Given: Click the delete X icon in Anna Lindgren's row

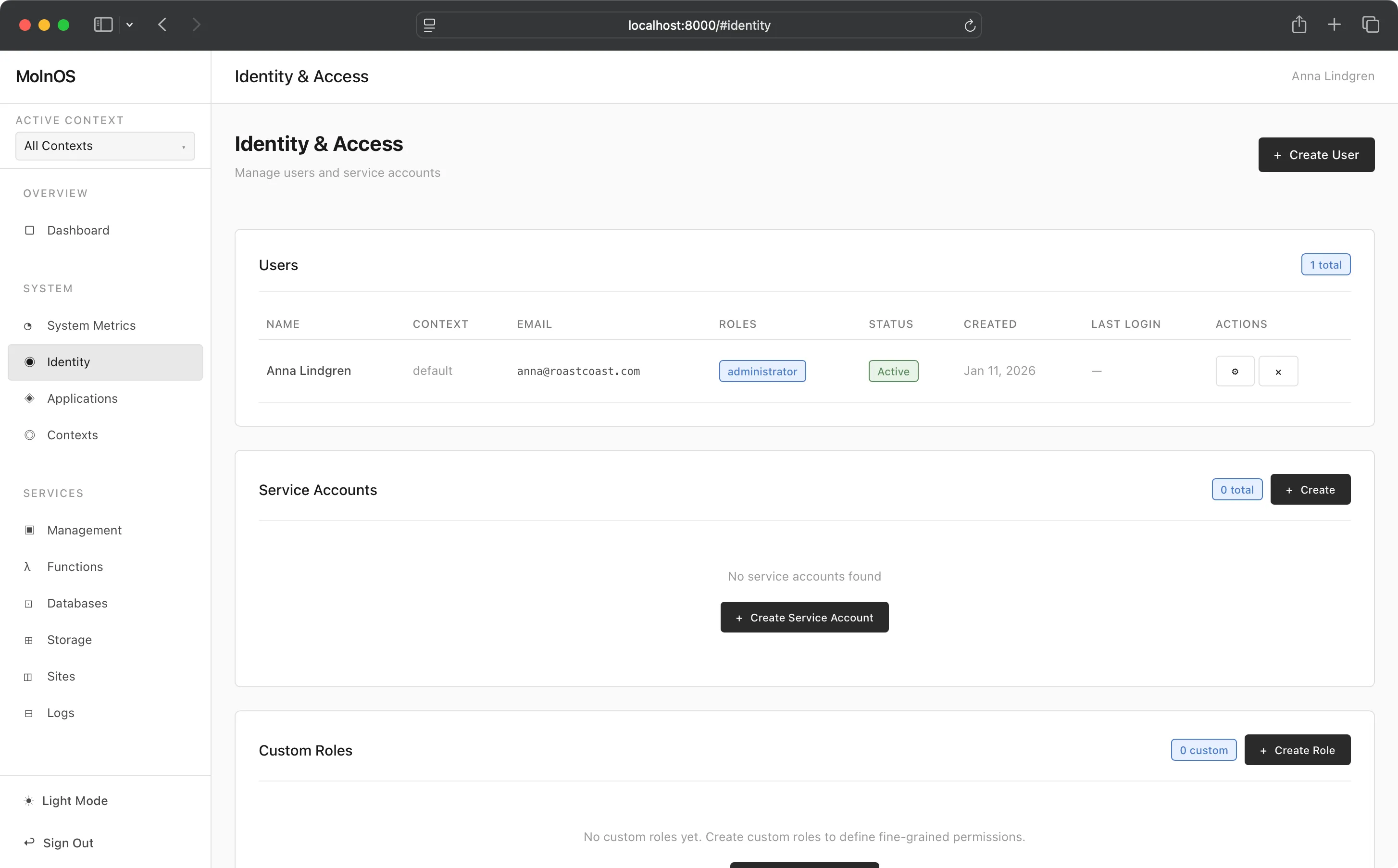Looking at the screenshot, I should 1278,372.
